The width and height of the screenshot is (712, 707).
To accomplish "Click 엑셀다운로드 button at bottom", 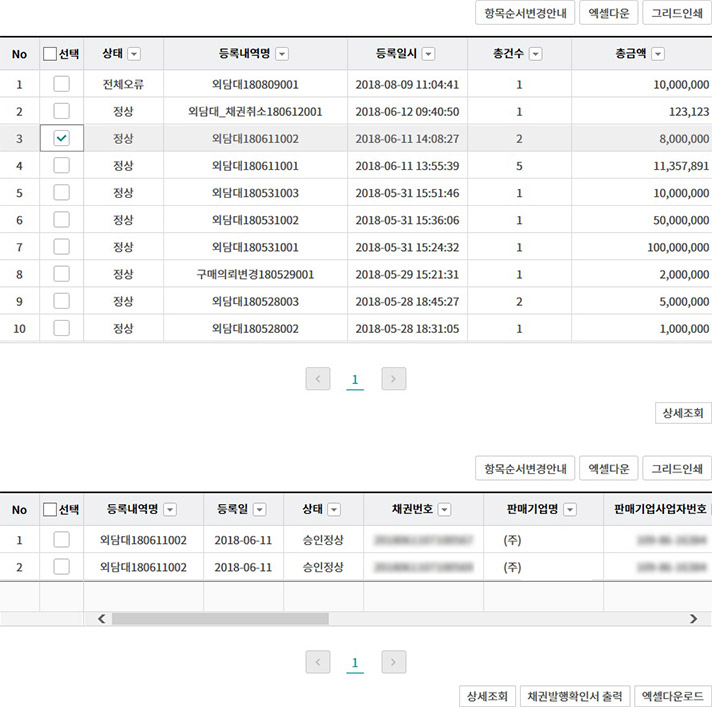I will point(673,696).
